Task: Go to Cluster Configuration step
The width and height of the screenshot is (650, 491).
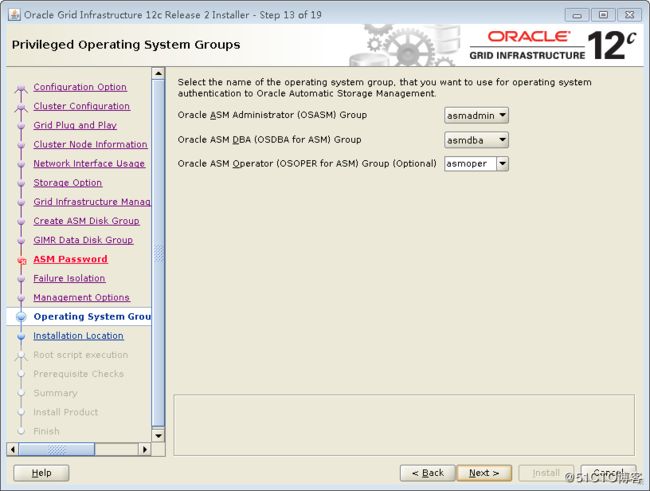Action: [82, 106]
